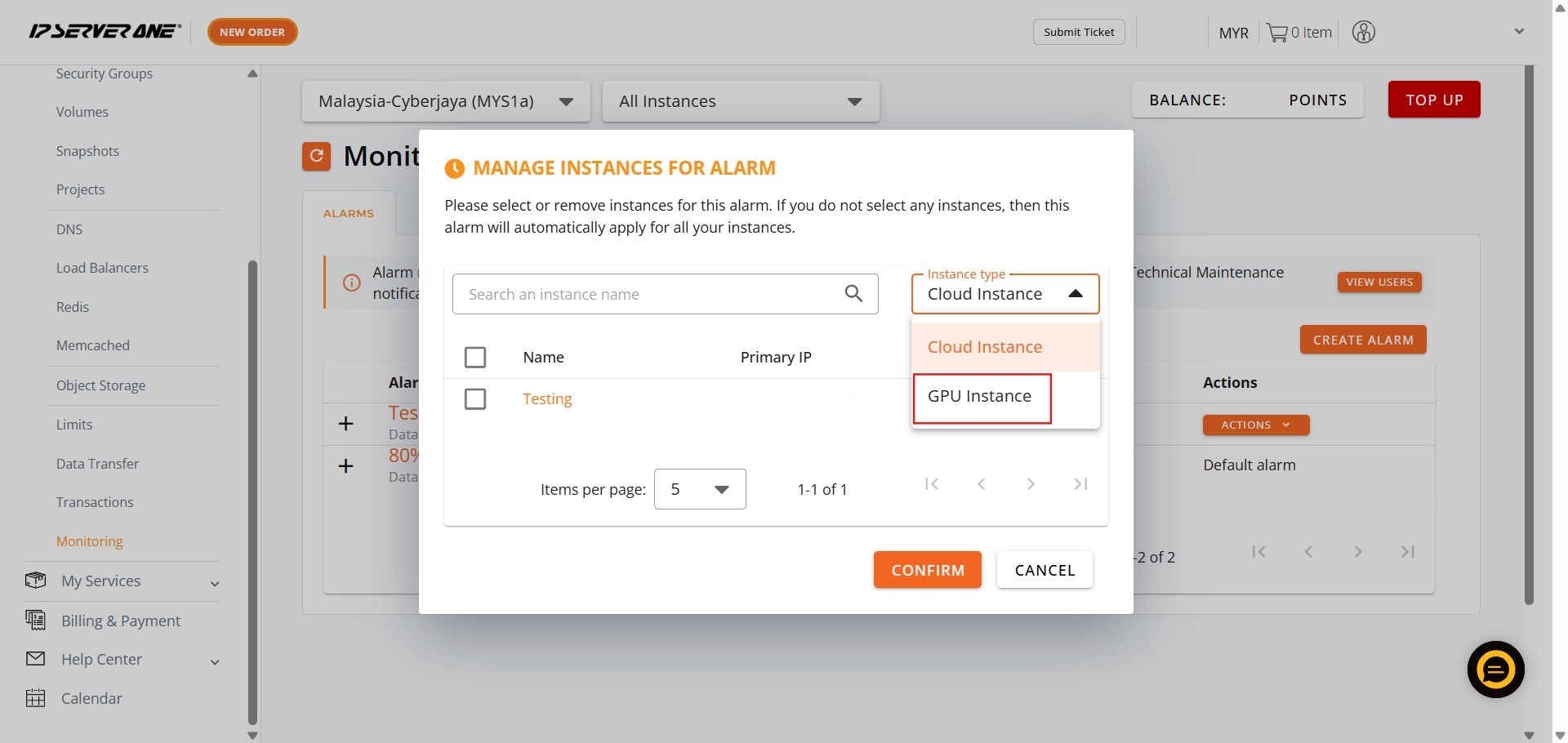The height and width of the screenshot is (743, 1568).
Task: Open the shopping cart icon
Action: pyautogui.click(x=1276, y=33)
